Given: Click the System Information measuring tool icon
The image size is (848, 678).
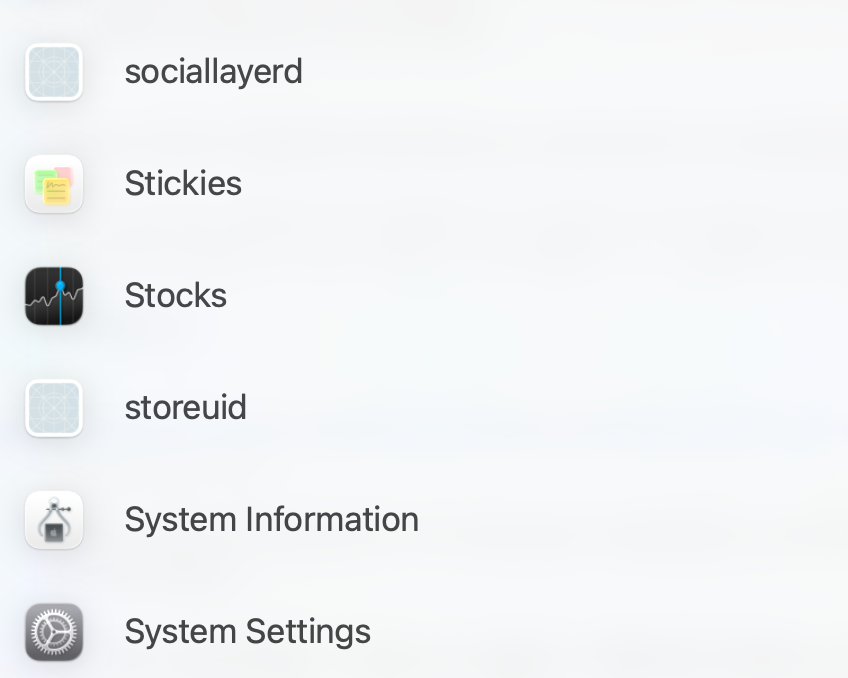Looking at the screenshot, I should (x=54, y=520).
